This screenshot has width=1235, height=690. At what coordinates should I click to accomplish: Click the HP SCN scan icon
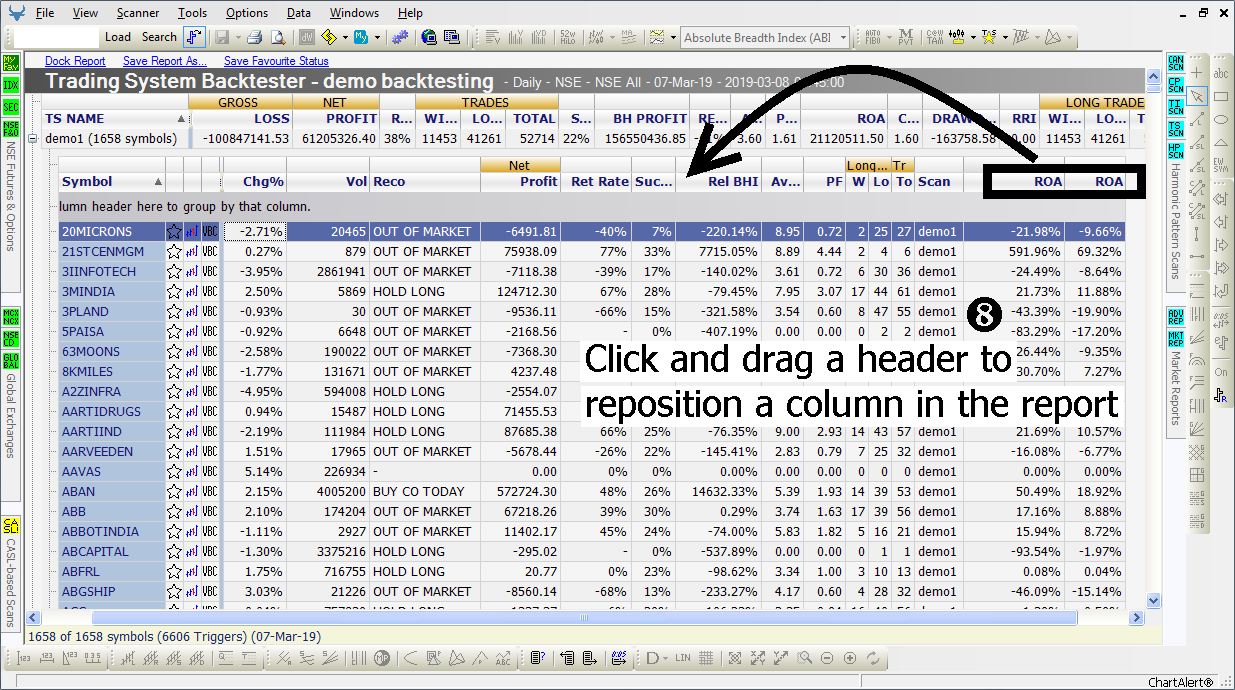click(x=1175, y=150)
